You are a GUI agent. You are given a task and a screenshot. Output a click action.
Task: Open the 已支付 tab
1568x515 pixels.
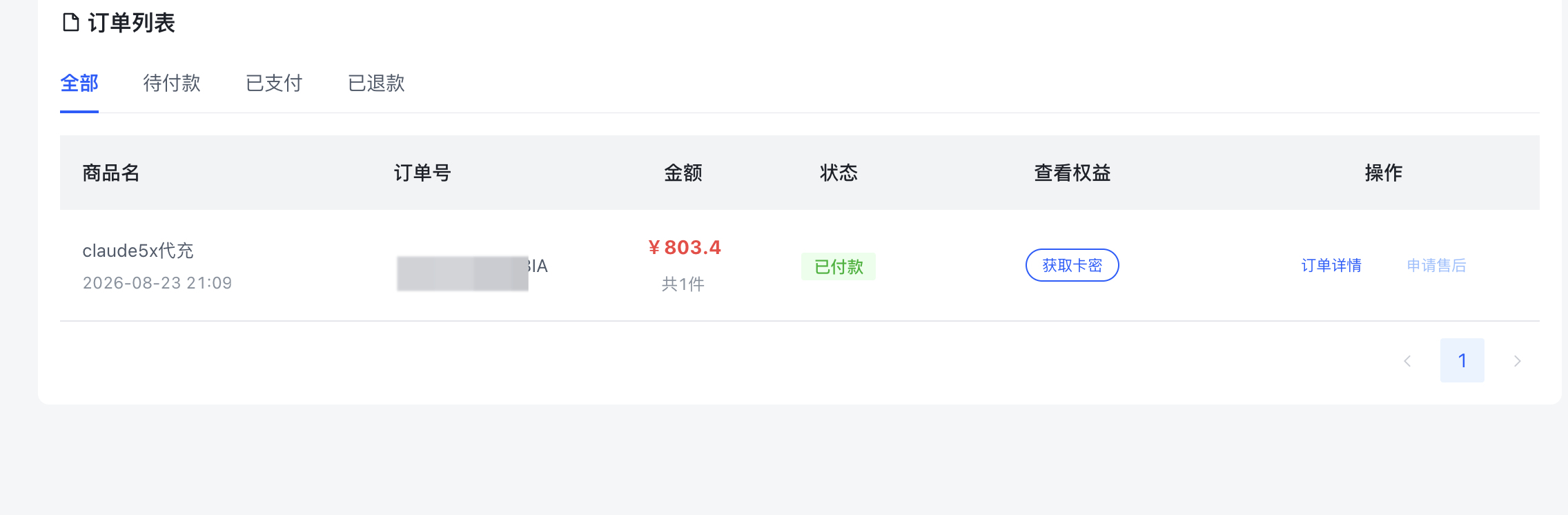274,84
